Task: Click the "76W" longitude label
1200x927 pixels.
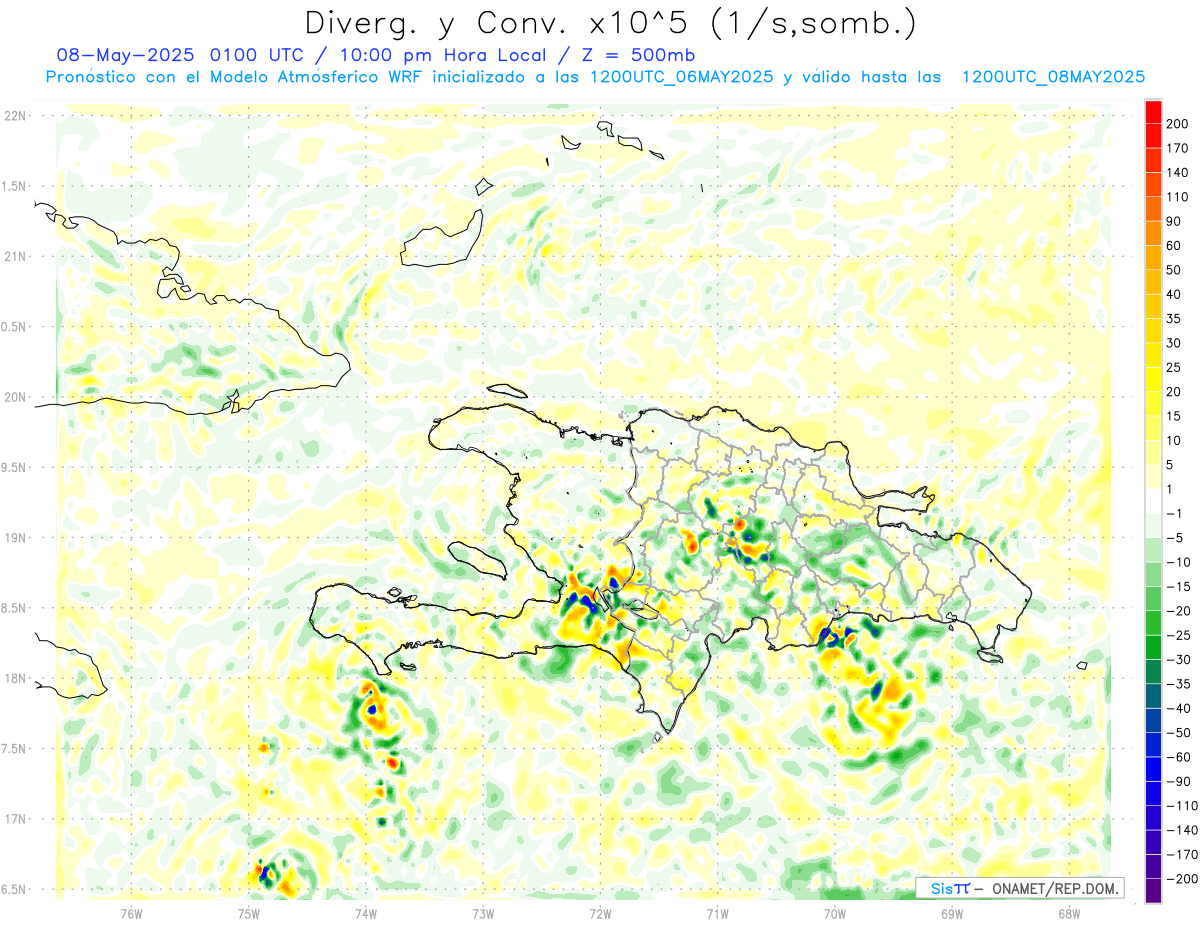Action: (x=131, y=913)
